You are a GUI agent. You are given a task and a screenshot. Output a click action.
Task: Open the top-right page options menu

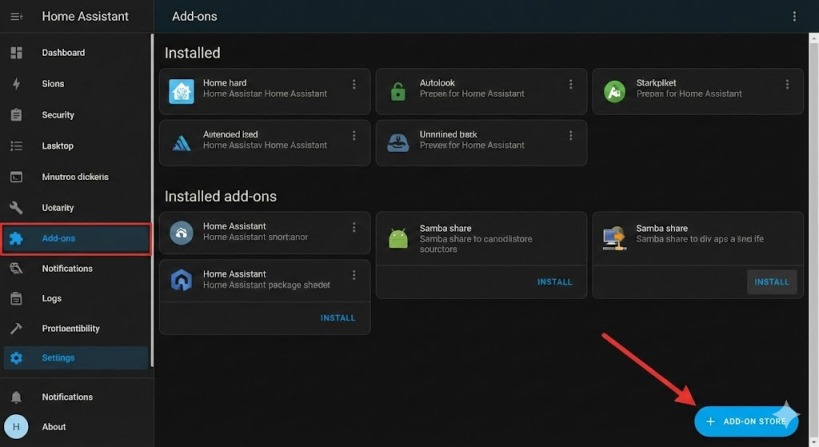(795, 17)
